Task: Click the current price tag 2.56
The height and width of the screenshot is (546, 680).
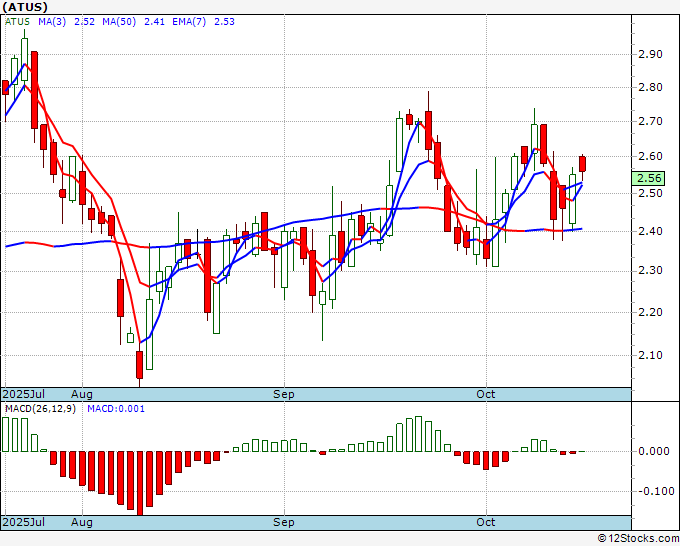Action: pyautogui.click(x=648, y=178)
